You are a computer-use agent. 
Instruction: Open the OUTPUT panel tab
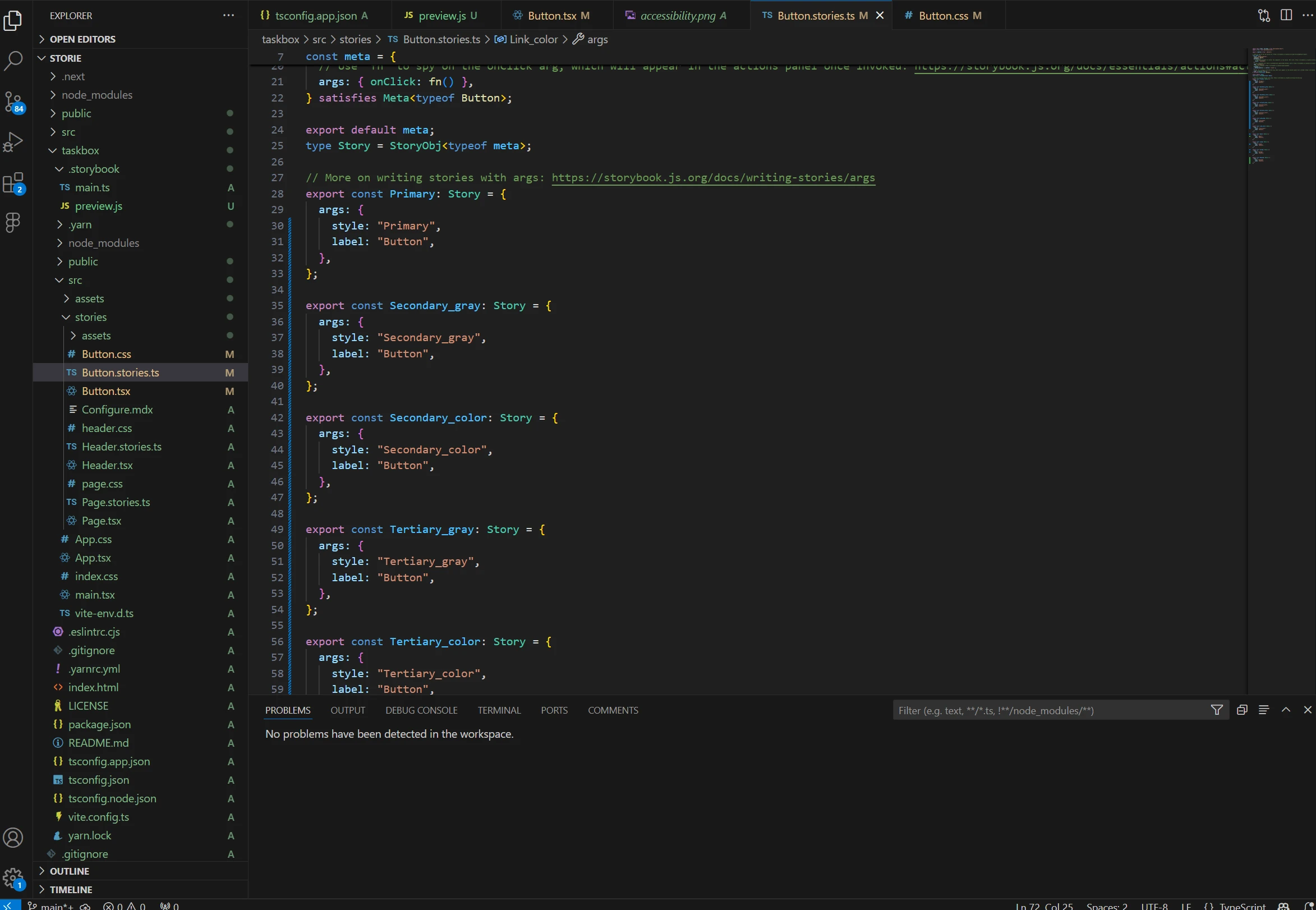tap(348, 710)
